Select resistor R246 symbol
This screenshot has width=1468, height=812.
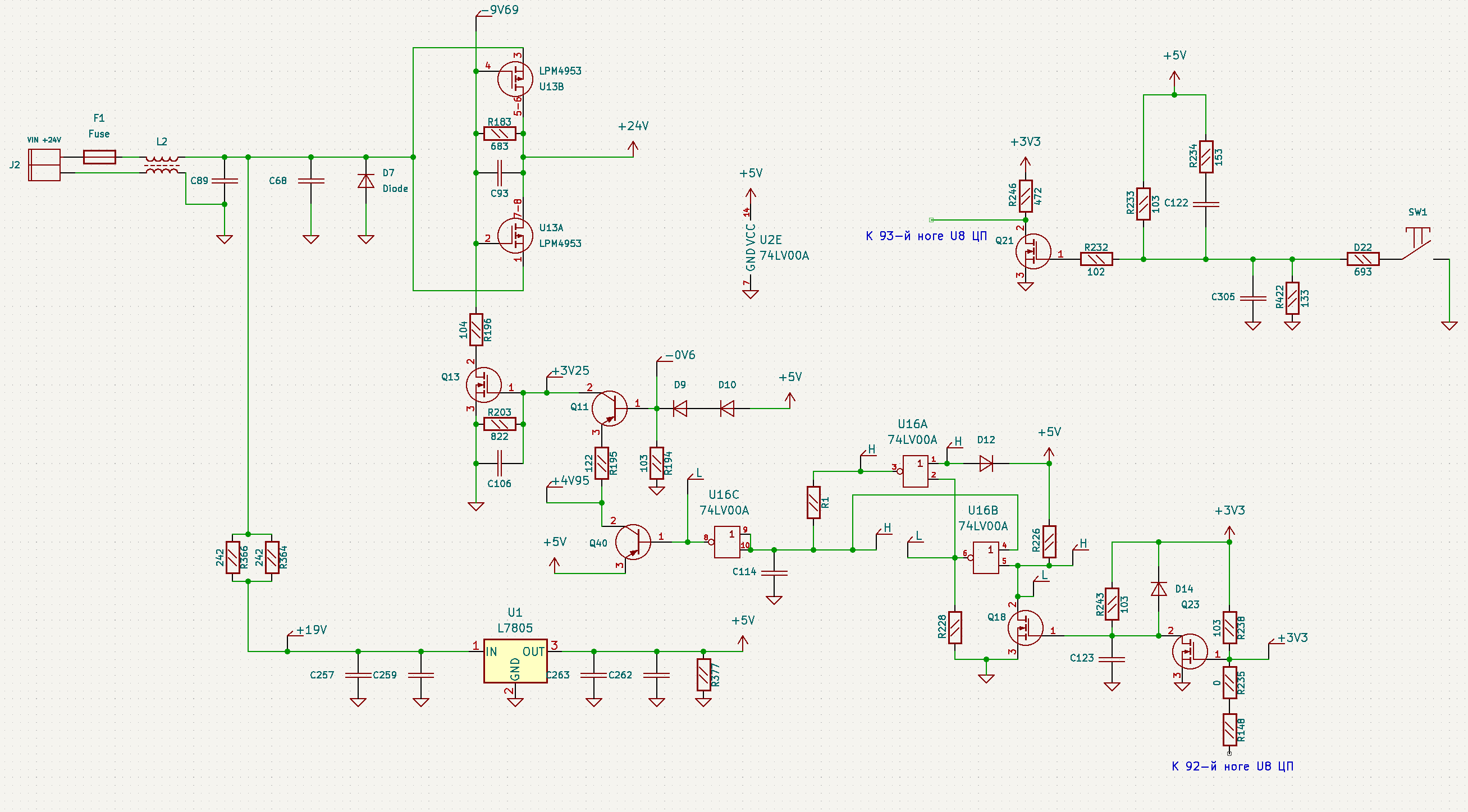1025,196
